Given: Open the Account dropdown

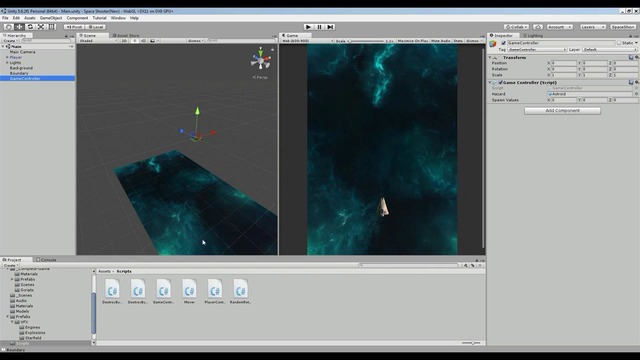Looking at the screenshot, I should (560, 27).
